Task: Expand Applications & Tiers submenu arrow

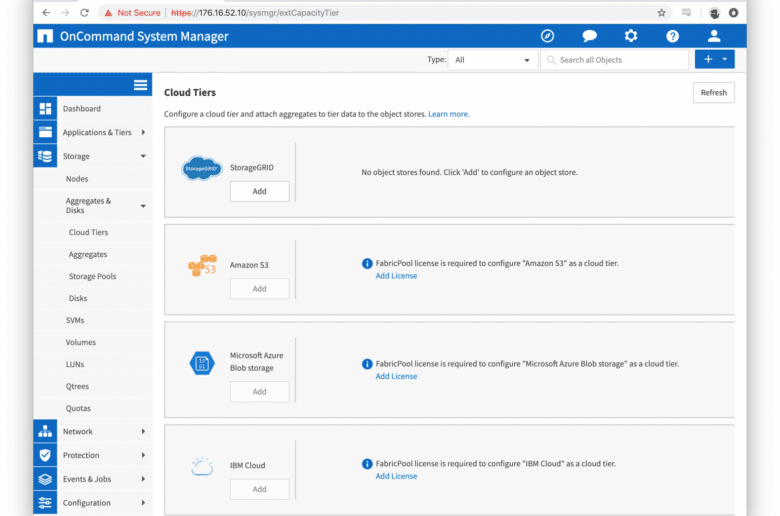Action: click(x=143, y=132)
